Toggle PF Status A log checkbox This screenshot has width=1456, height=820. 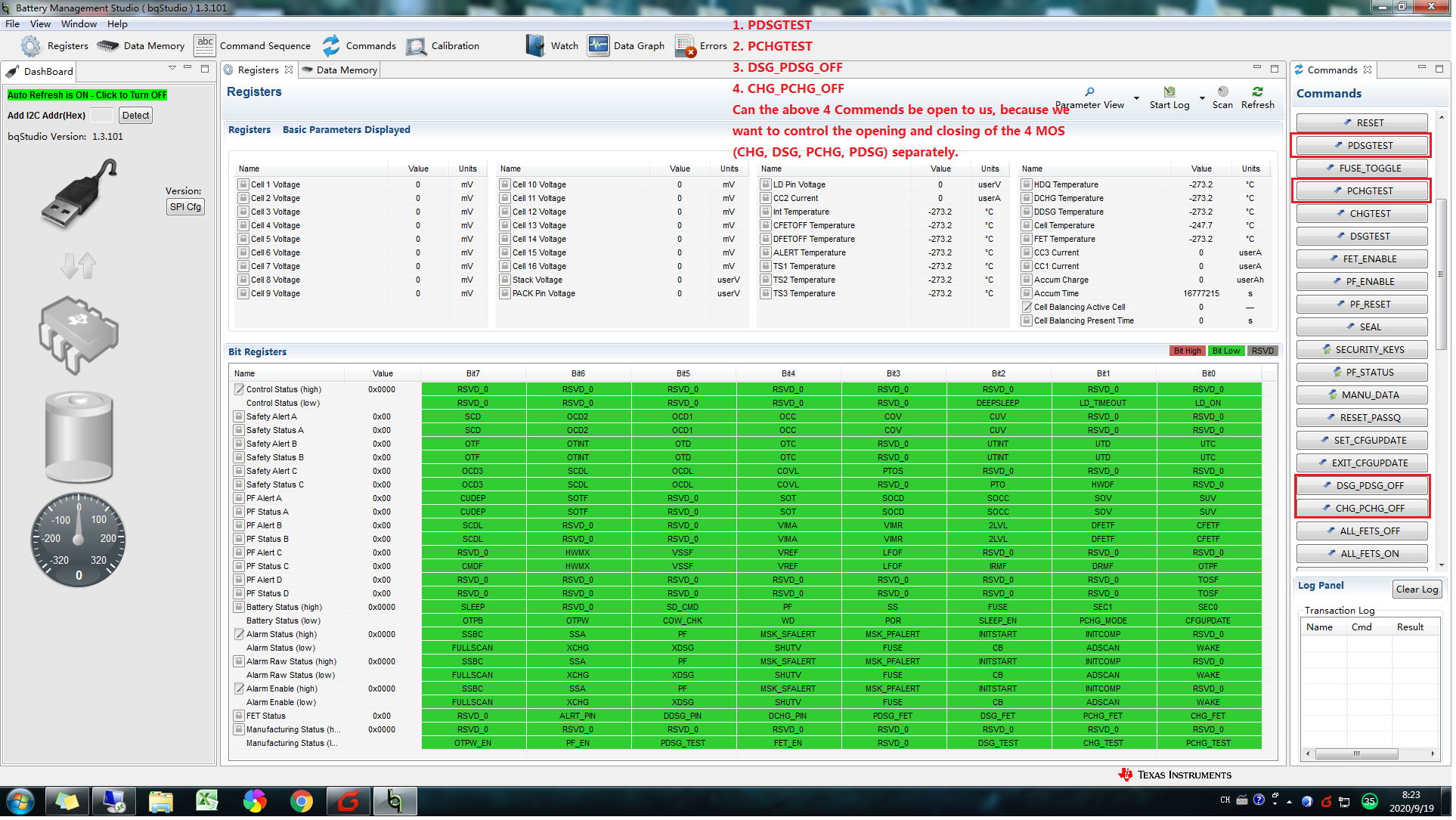point(239,512)
